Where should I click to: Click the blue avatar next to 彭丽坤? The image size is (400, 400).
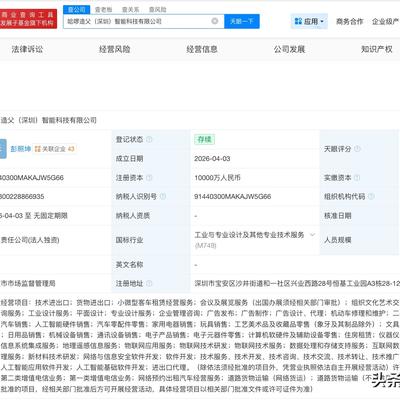coord(3,149)
